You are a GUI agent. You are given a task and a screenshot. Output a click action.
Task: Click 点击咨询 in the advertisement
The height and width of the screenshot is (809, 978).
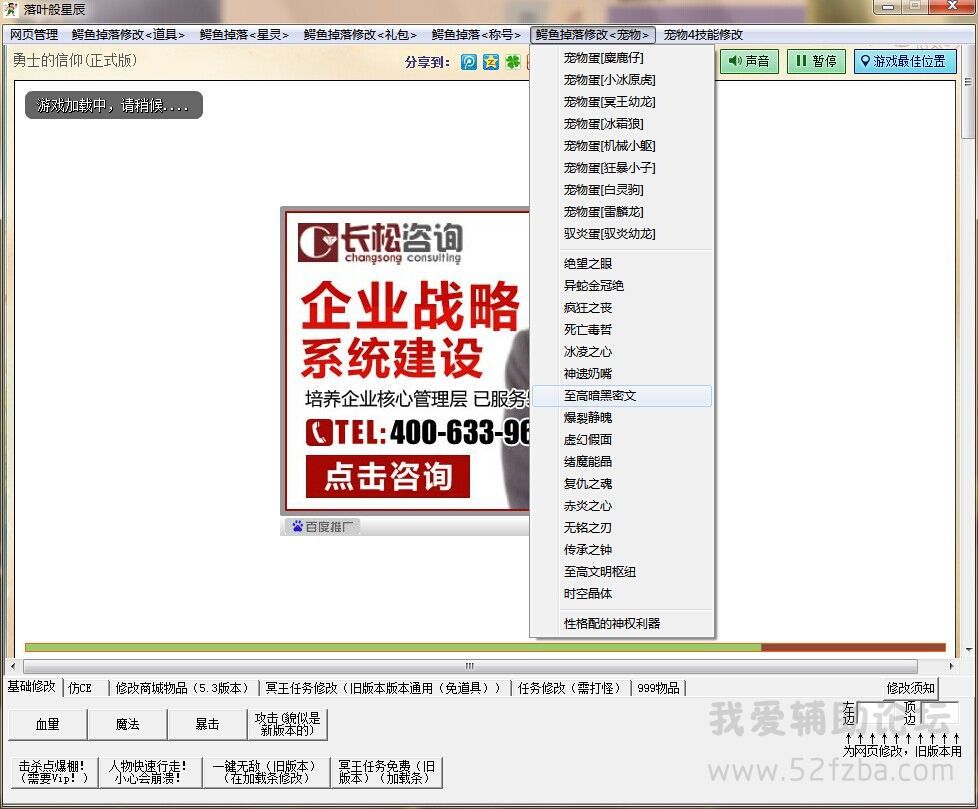[x=387, y=477]
